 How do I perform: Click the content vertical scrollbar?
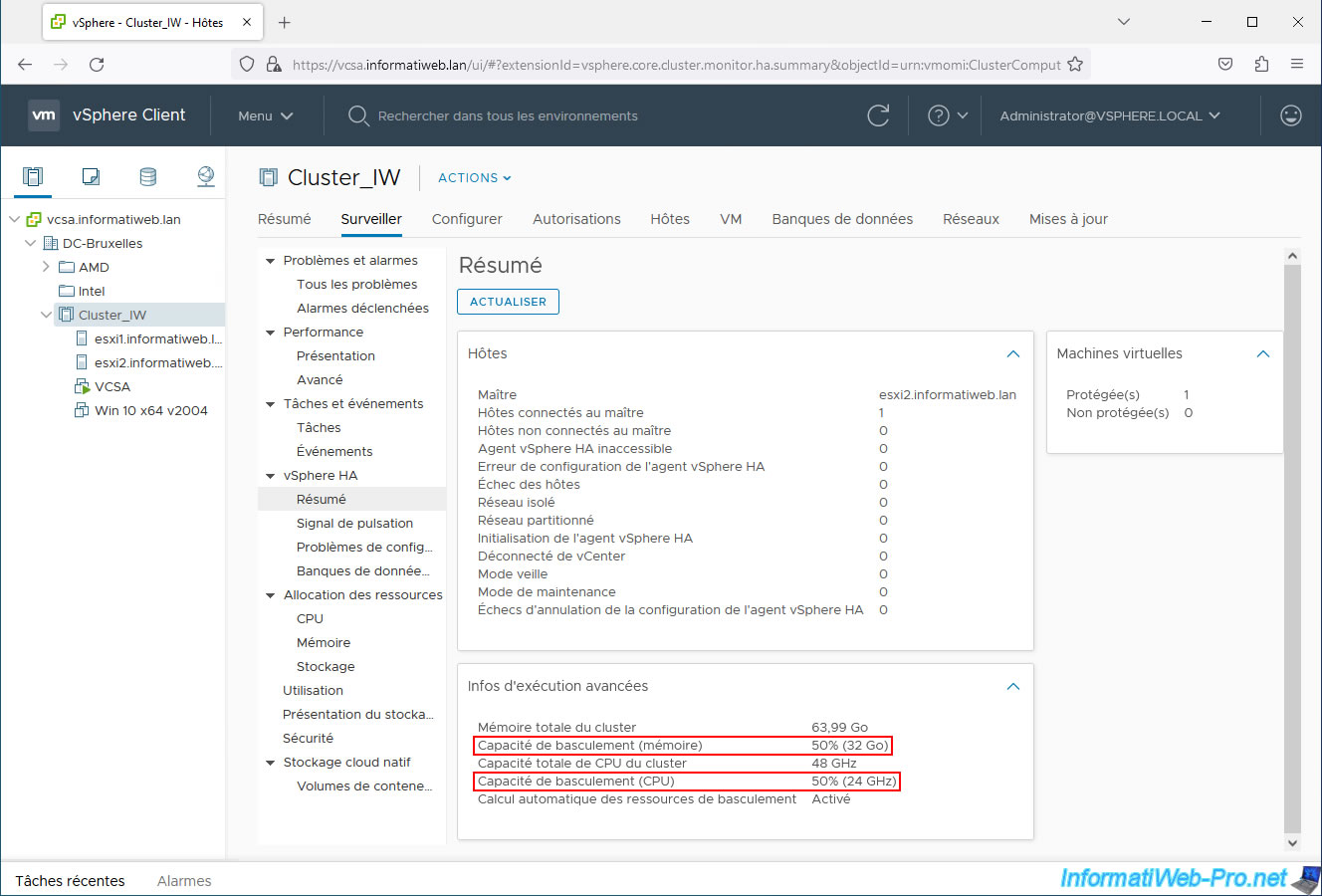click(1292, 548)
